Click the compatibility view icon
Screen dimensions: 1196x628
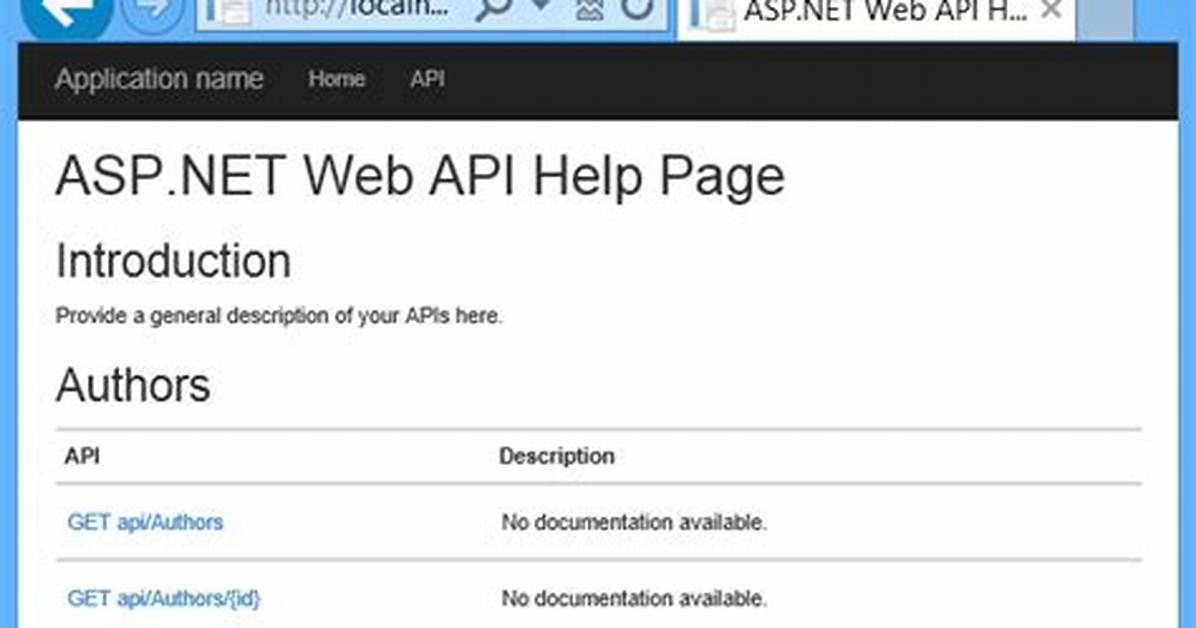tap(590, 9)
